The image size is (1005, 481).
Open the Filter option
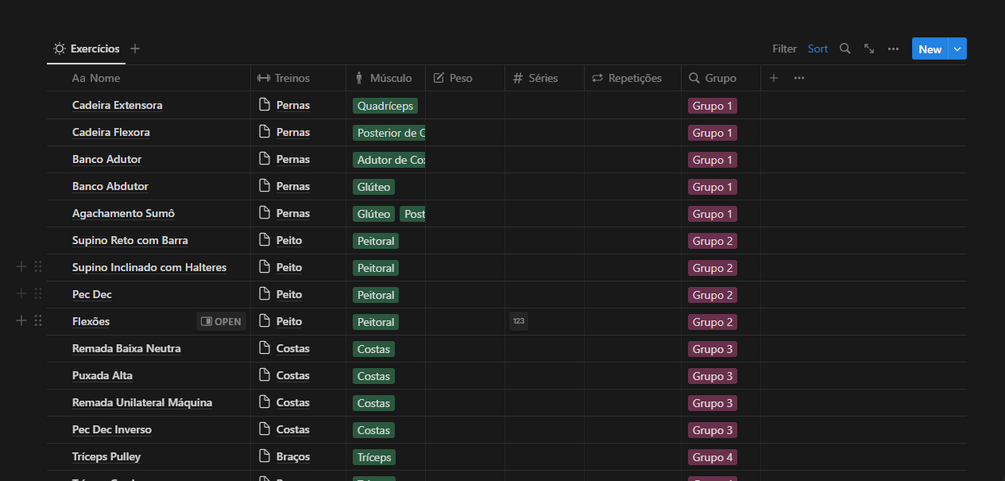(785, 49)
